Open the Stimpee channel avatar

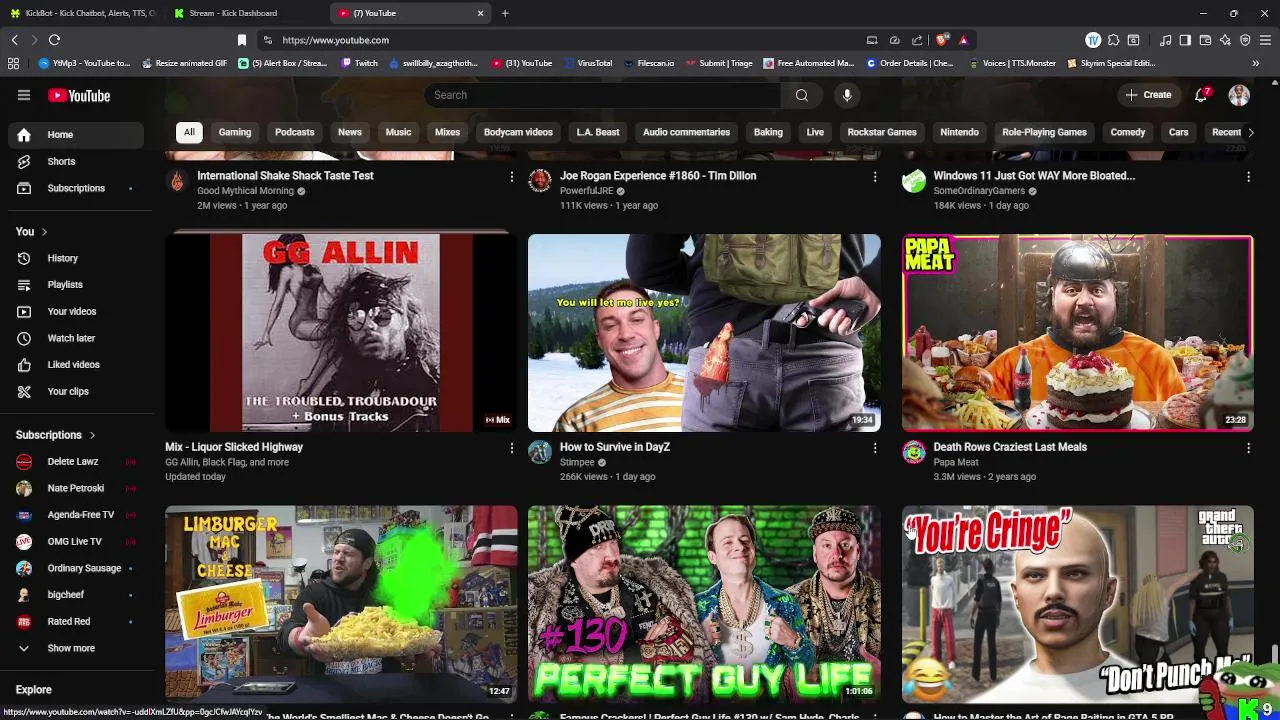coord(540,452)
